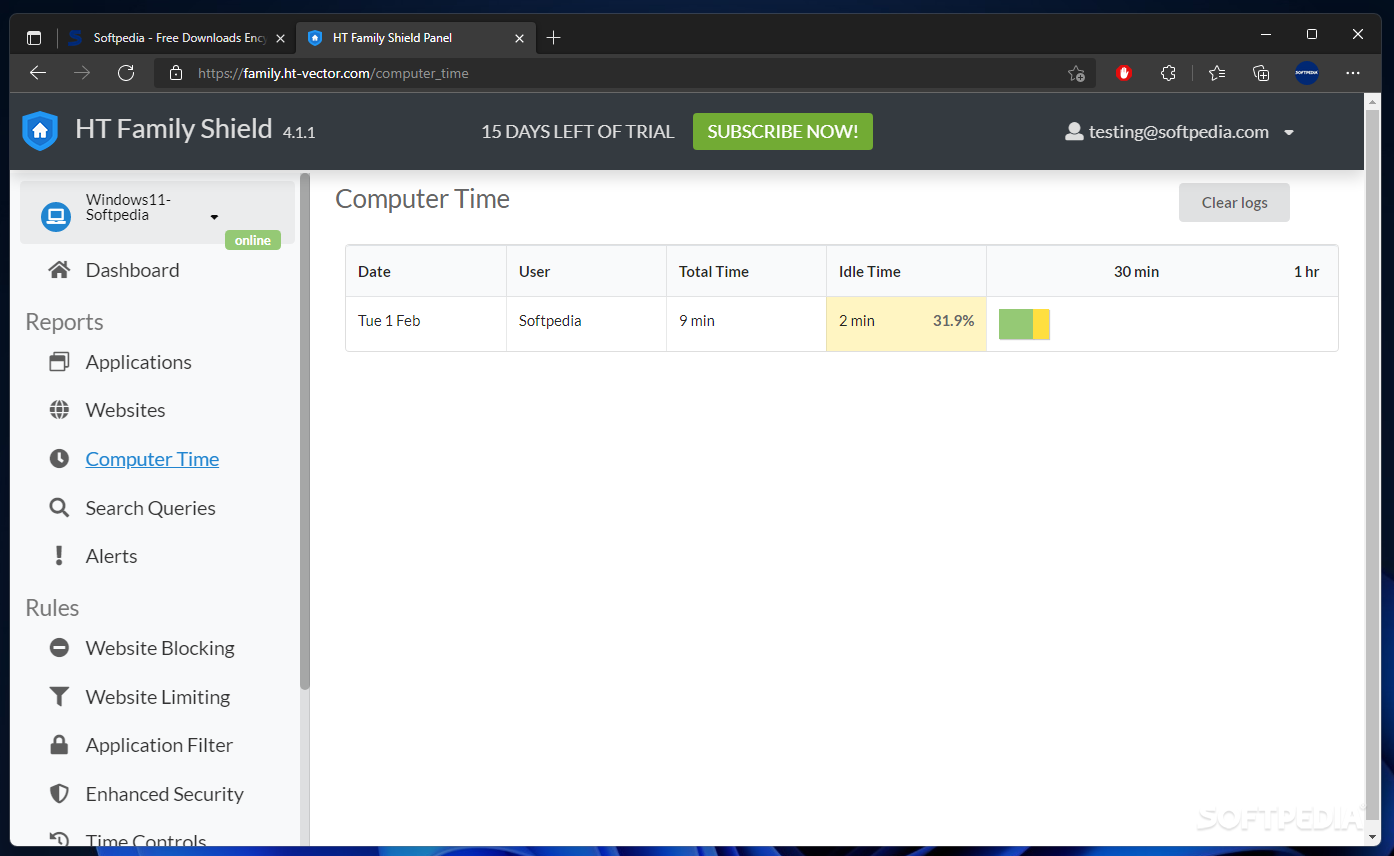The image size is (1394, 856).
Task: Open the Websites report
Action: 126,410
